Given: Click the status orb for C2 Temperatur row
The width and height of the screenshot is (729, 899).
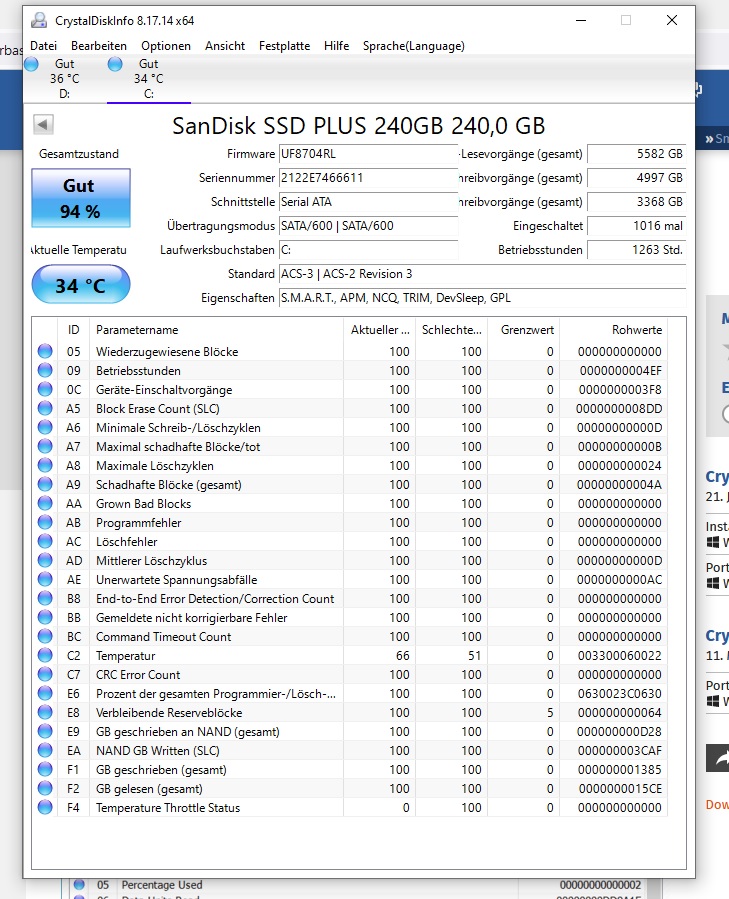Looking at the screenshot, I should (45, 655).
